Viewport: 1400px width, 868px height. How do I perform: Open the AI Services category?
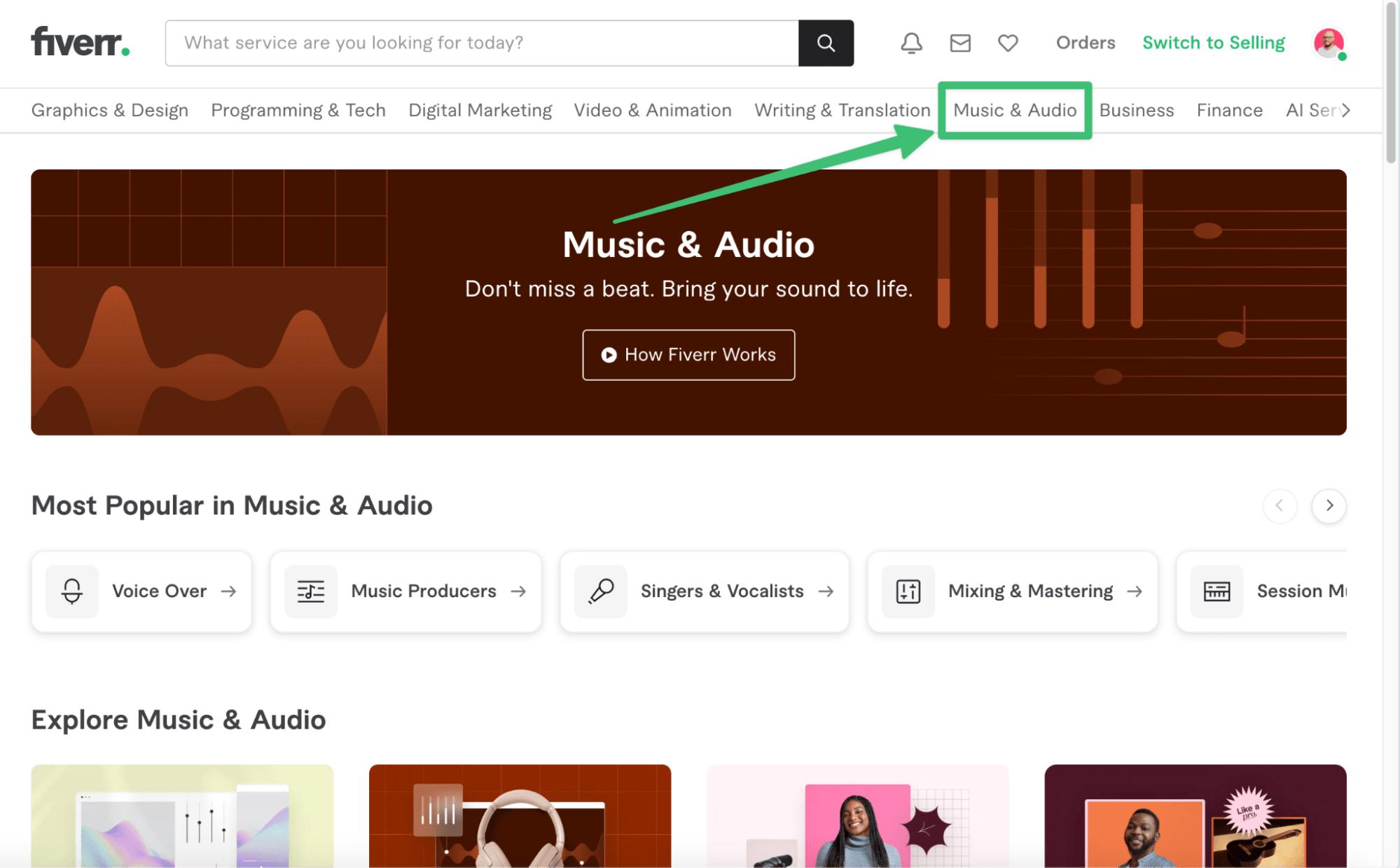[x=1312, y=110]
